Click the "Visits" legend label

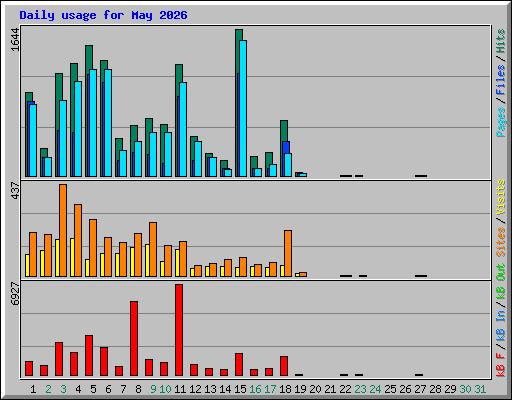(x=500, y=198)
